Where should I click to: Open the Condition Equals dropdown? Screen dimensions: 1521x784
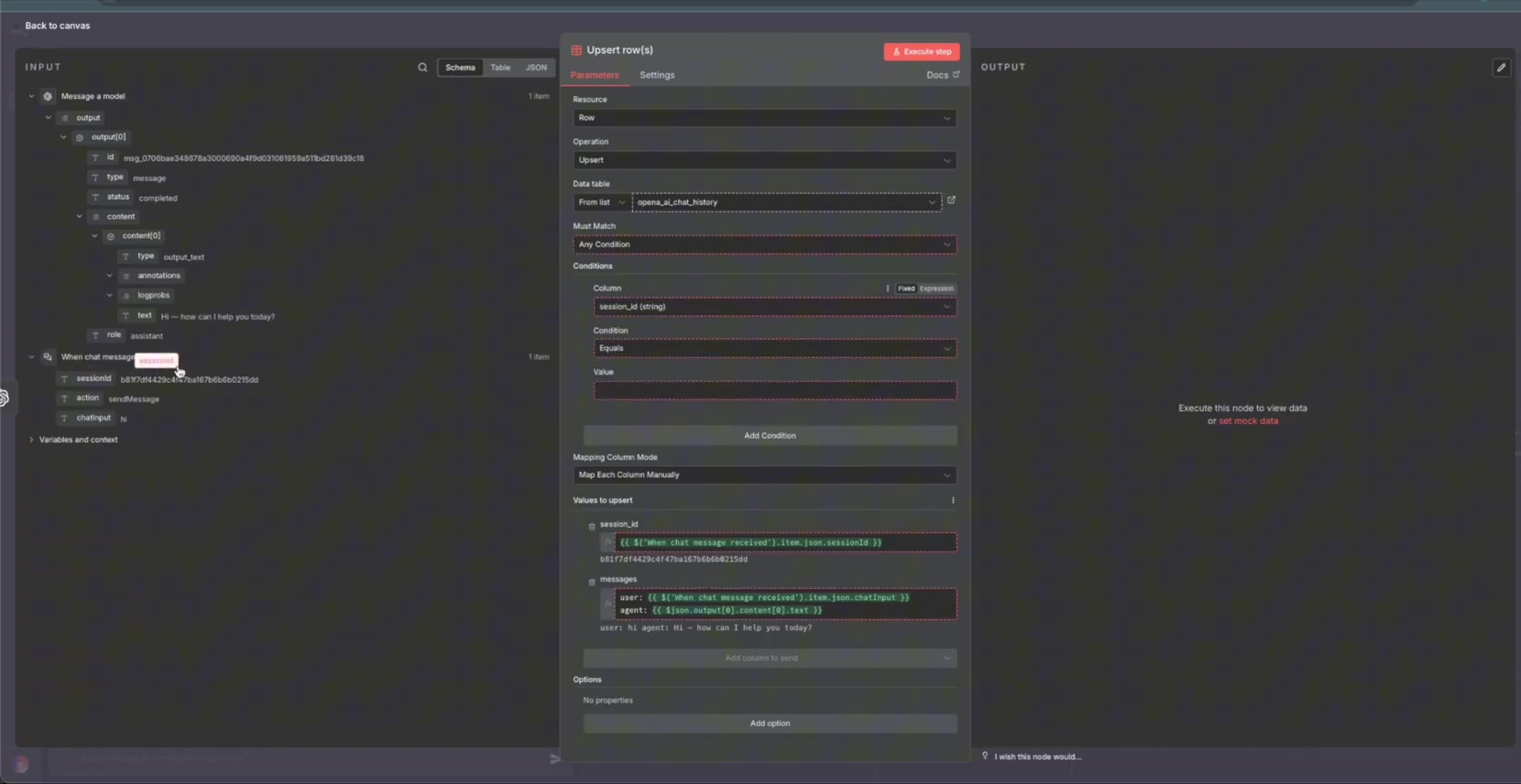[x=775, y=348]
